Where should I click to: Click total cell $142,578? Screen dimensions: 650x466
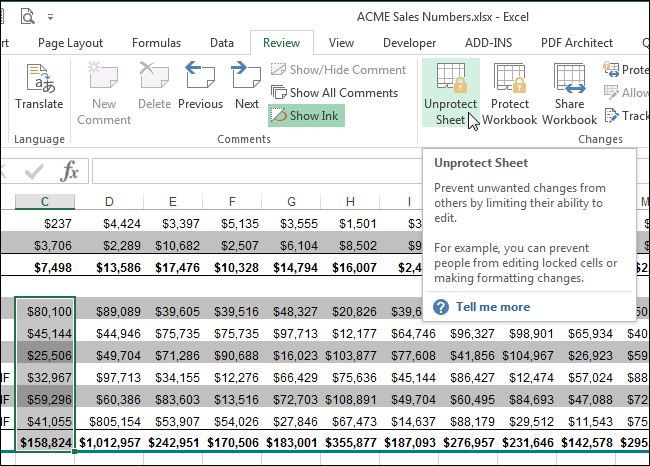tap(586, 442)
